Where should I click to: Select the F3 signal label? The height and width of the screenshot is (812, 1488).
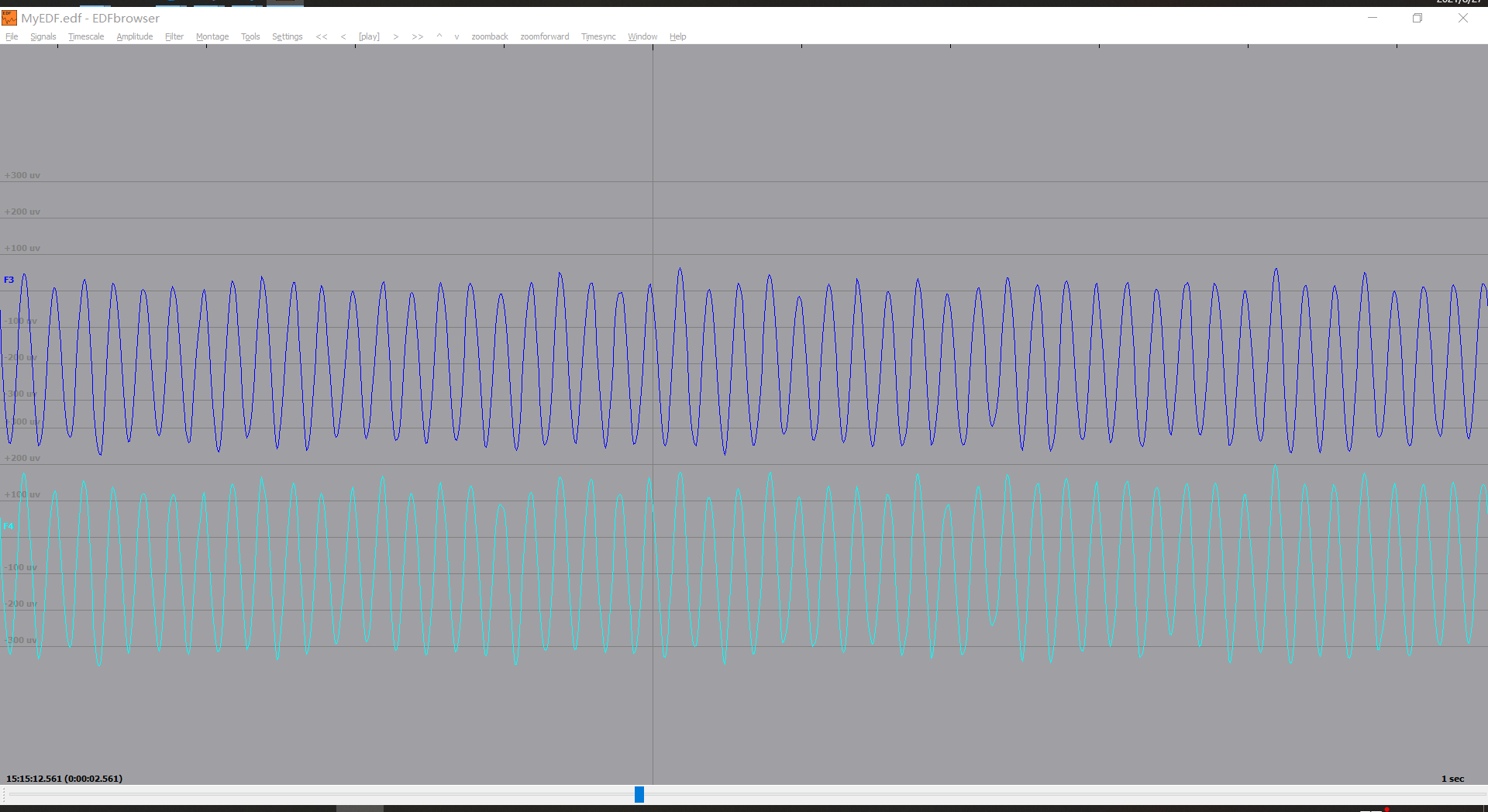point(9,280)
